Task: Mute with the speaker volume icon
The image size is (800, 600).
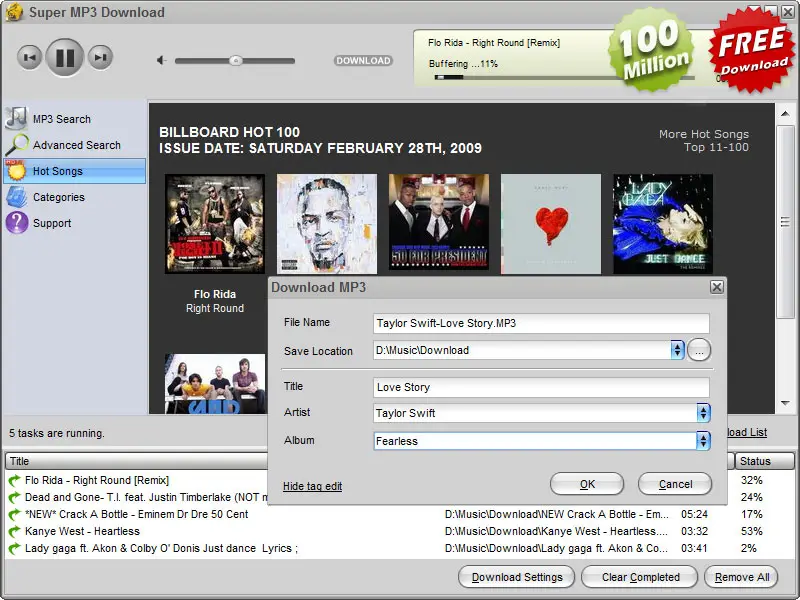Action: point(161,61)
